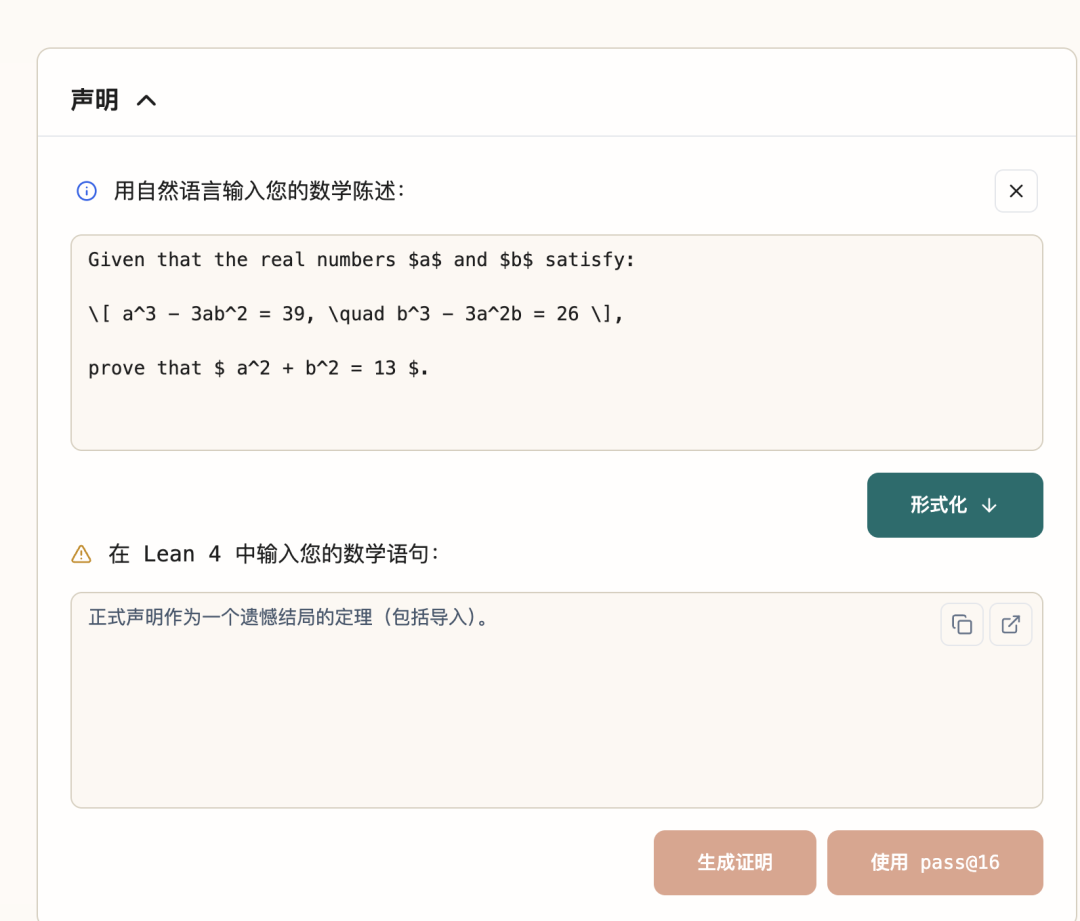
Task: Collapse the 声明 section with the chevron
Action: tap(146, 101)
